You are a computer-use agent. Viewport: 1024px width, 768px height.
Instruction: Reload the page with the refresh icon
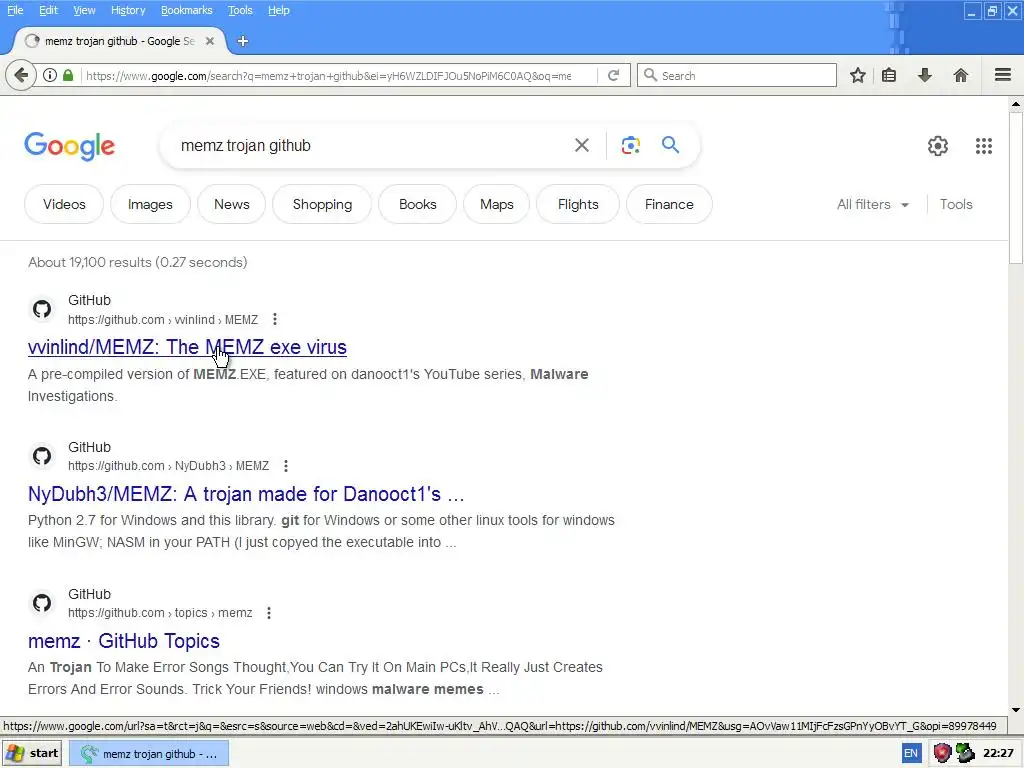tap(613, 75)
